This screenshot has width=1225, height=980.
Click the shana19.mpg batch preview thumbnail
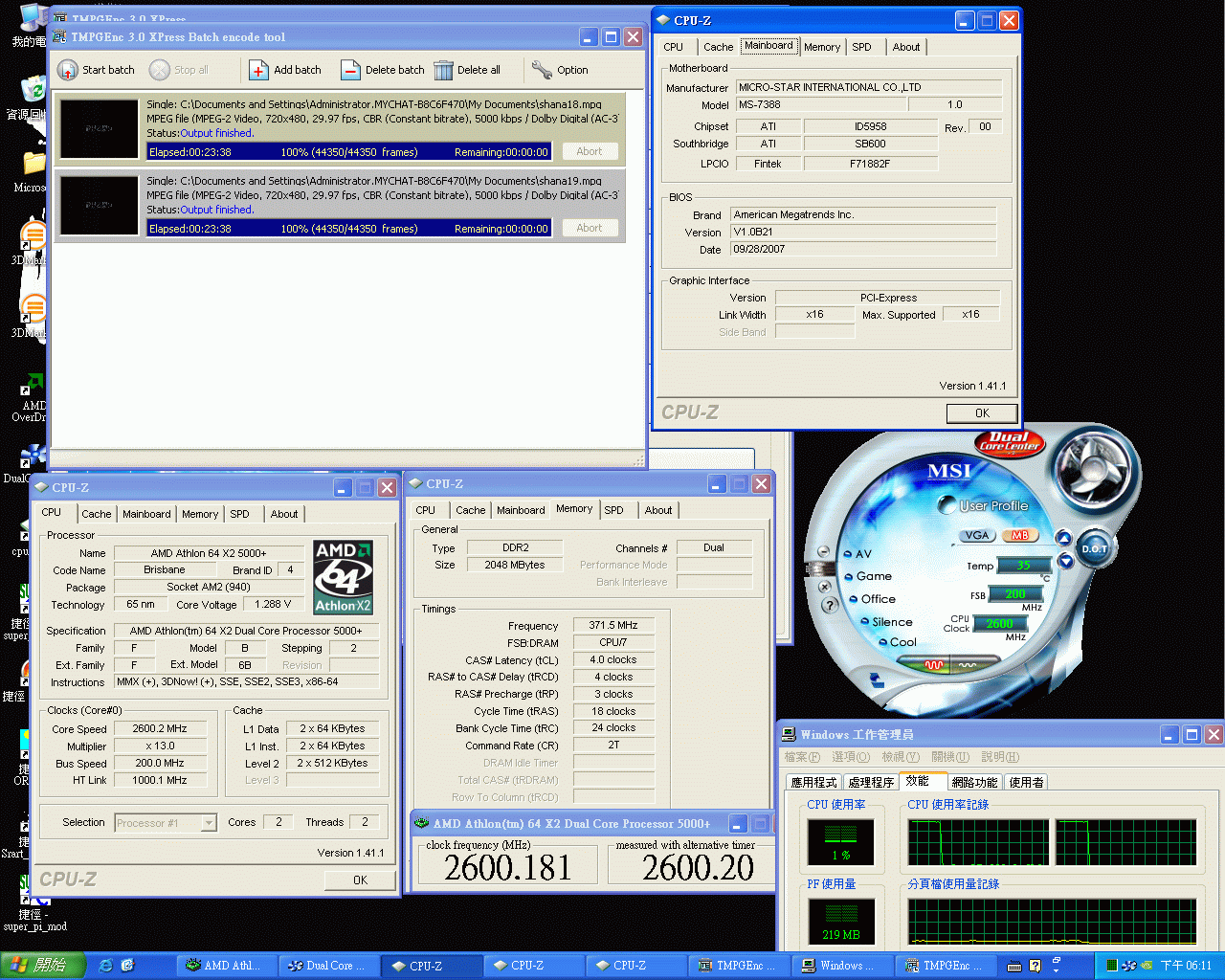99,205
